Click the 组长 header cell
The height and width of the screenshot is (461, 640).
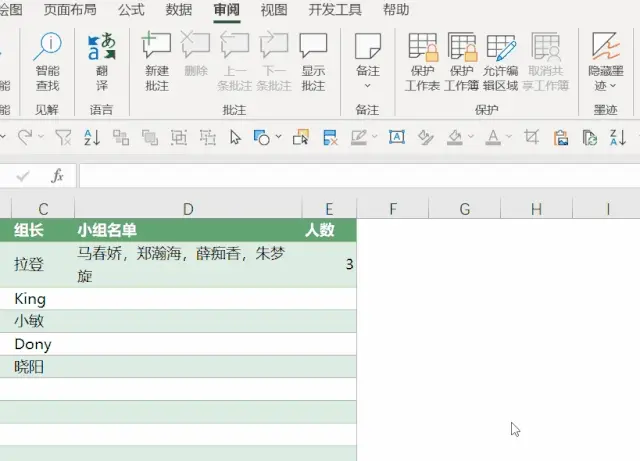click(43, 230)
